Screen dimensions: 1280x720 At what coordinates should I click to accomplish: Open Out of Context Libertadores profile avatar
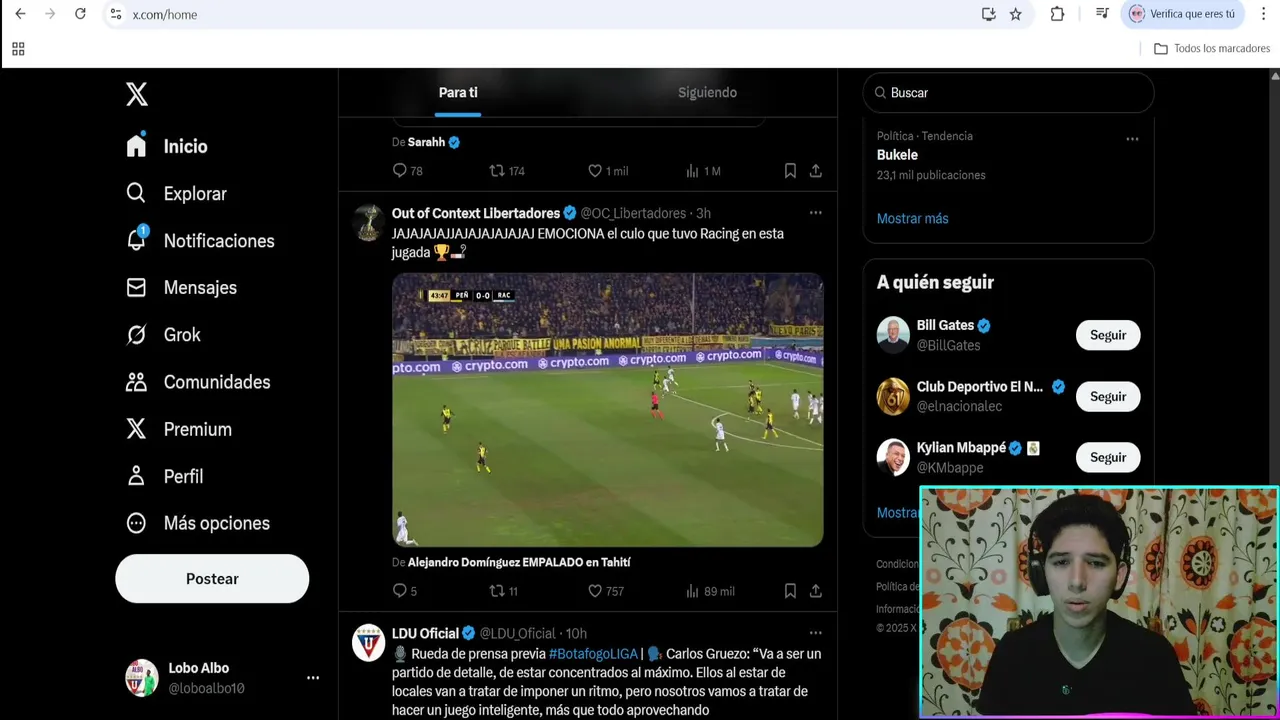(x=369, y=223)
